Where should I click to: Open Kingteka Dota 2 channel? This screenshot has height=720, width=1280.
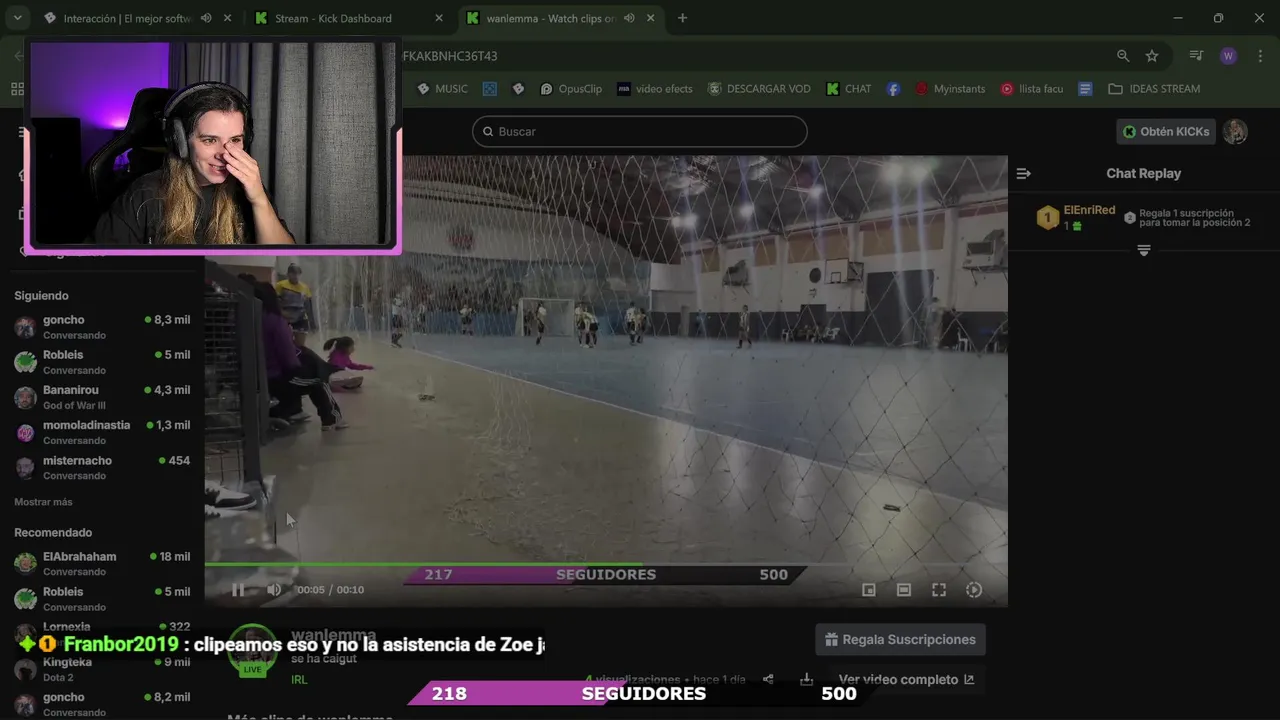tap(102, 669)
